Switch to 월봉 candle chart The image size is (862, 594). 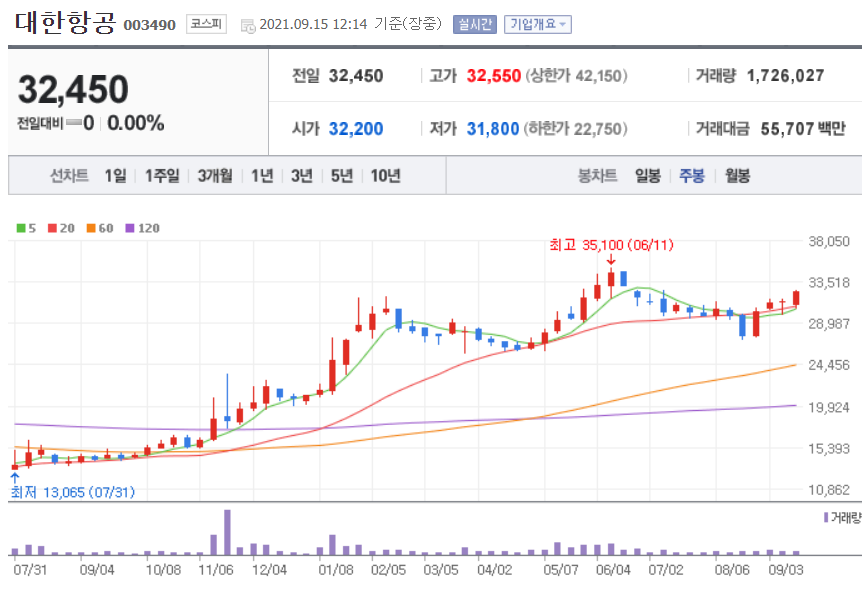pyautogui.click(x=737, y=175)
